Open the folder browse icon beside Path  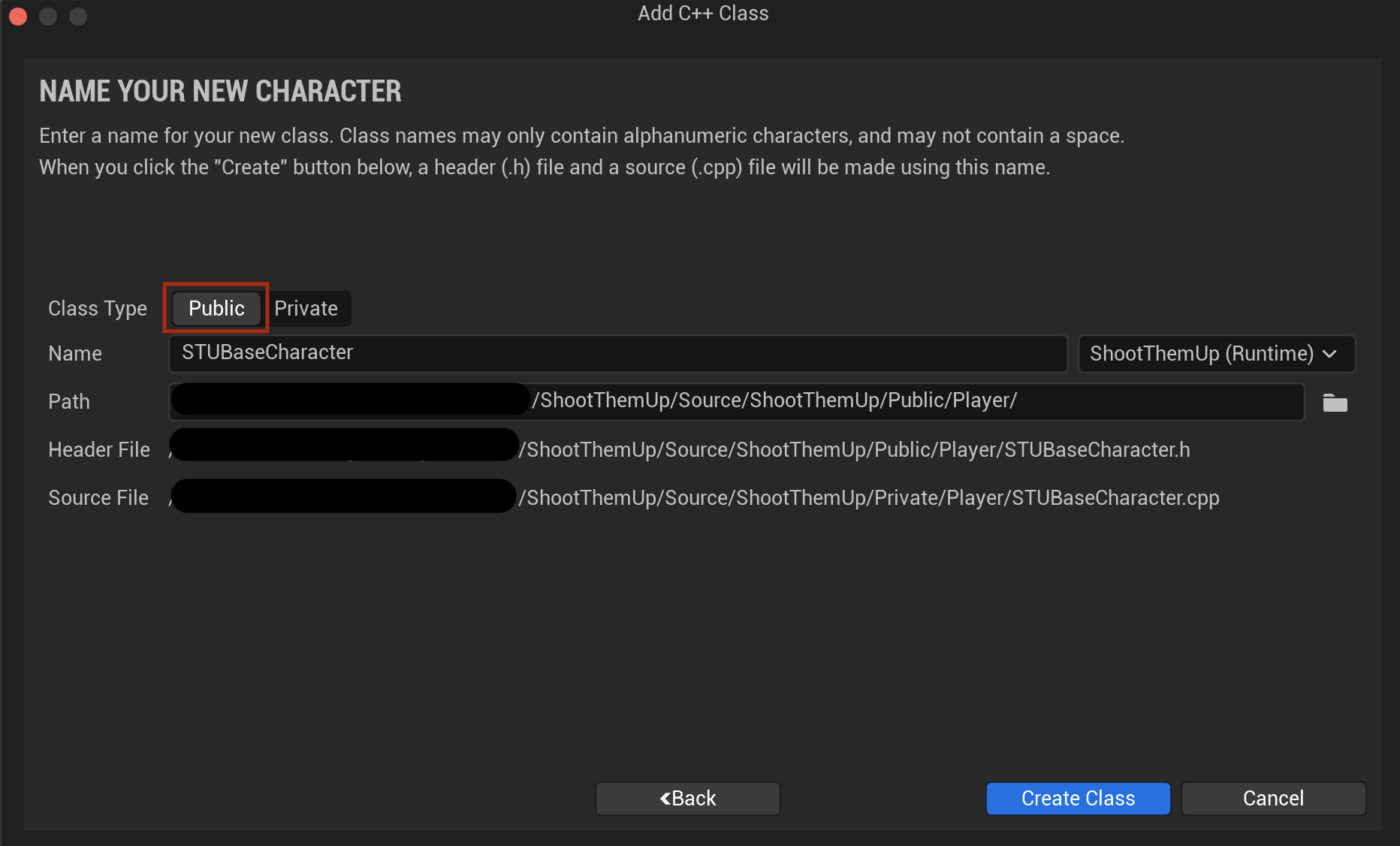[x=1335, y=403]
